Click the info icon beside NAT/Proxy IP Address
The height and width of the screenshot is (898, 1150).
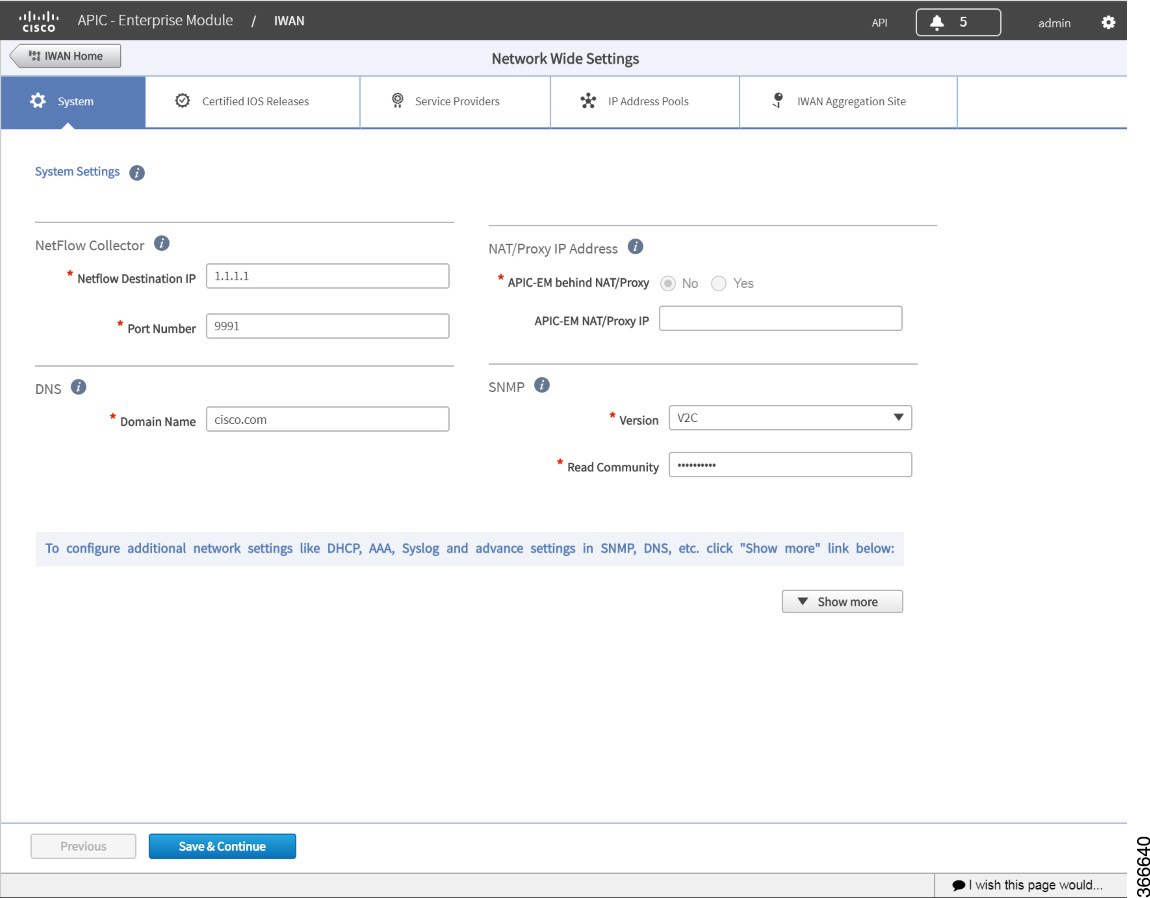click(636, 247)
